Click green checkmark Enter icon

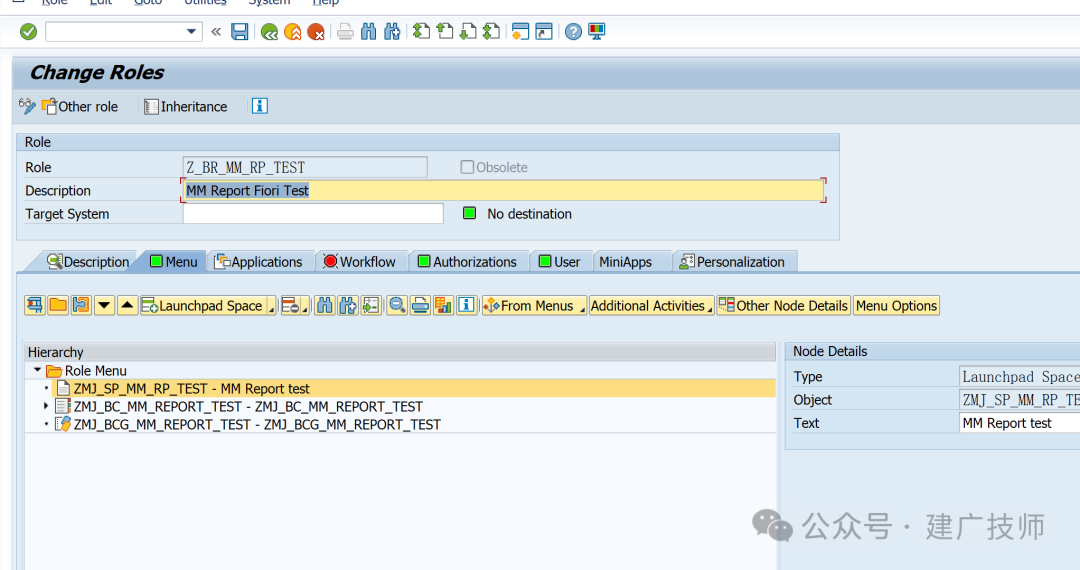click(x=28, y=32)
